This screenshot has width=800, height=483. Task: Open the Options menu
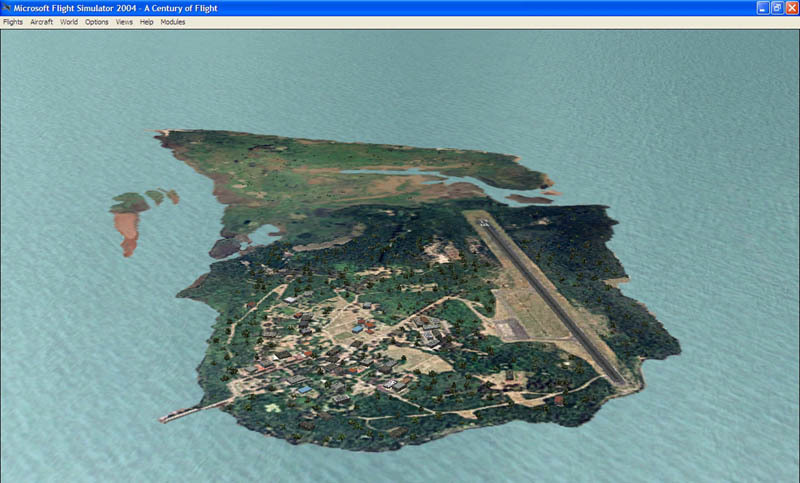[96, 22]
